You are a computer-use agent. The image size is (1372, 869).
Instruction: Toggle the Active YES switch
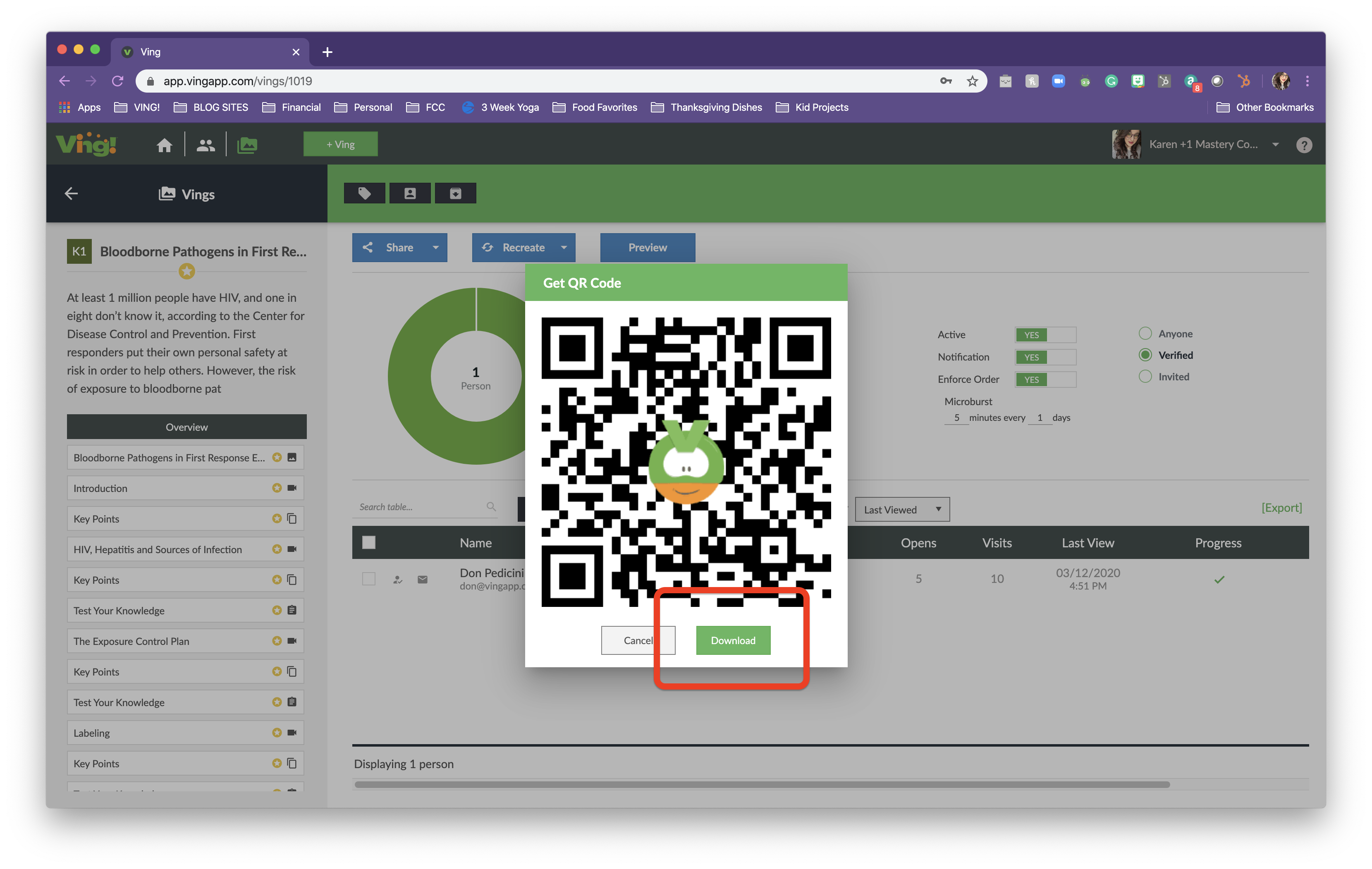tap(1045, 334)
